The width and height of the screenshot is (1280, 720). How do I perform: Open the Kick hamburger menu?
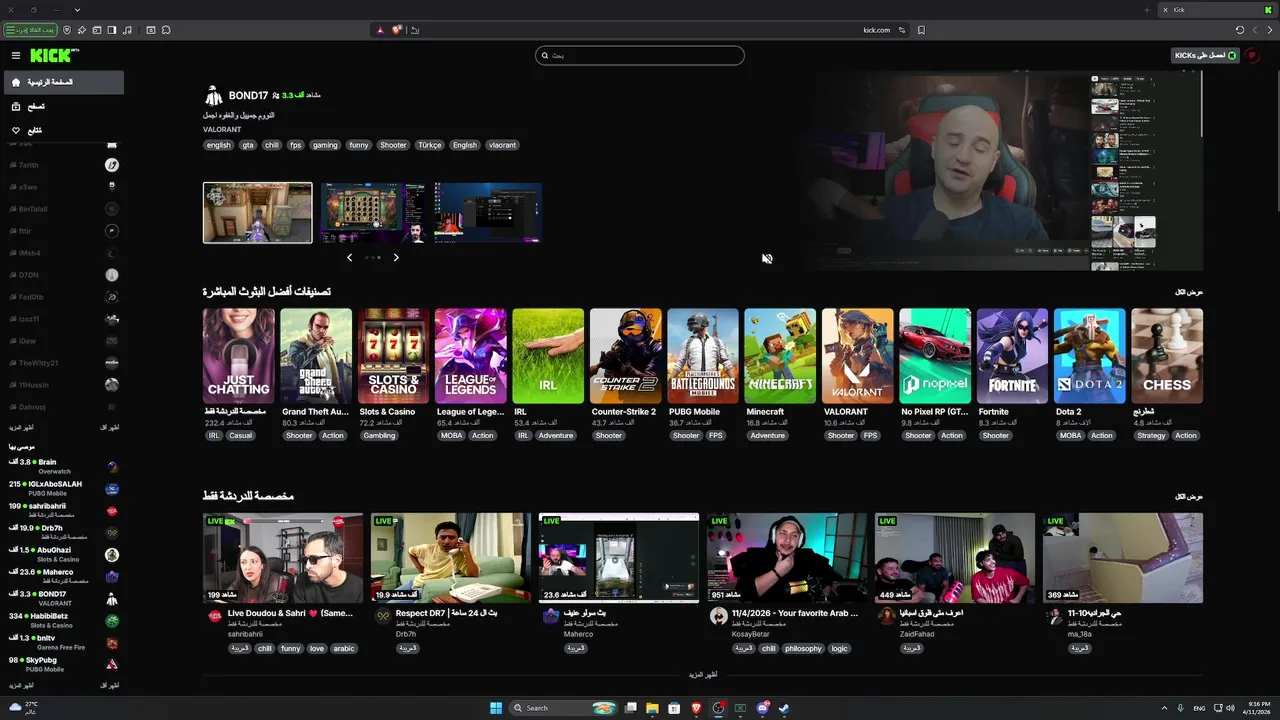coord(16,56)
